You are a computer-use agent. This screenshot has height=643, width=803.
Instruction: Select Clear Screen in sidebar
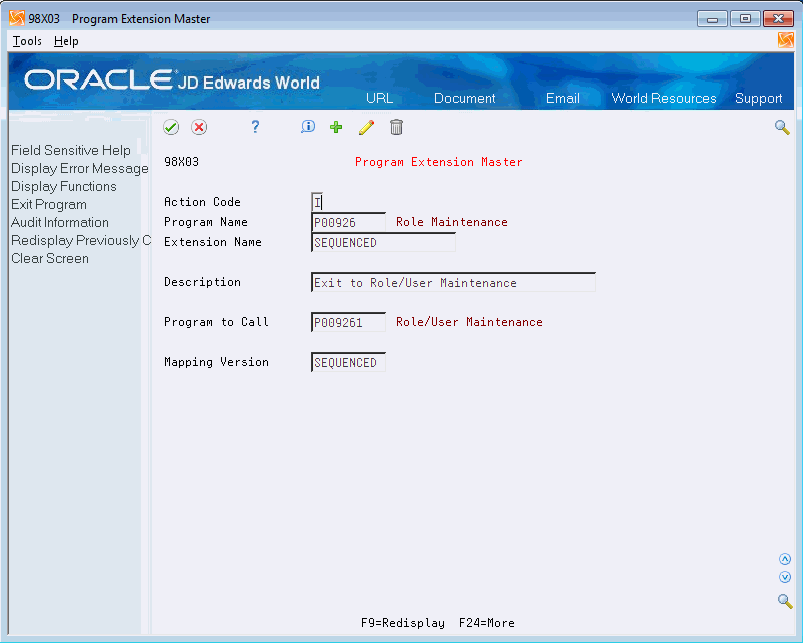[50, 258]
